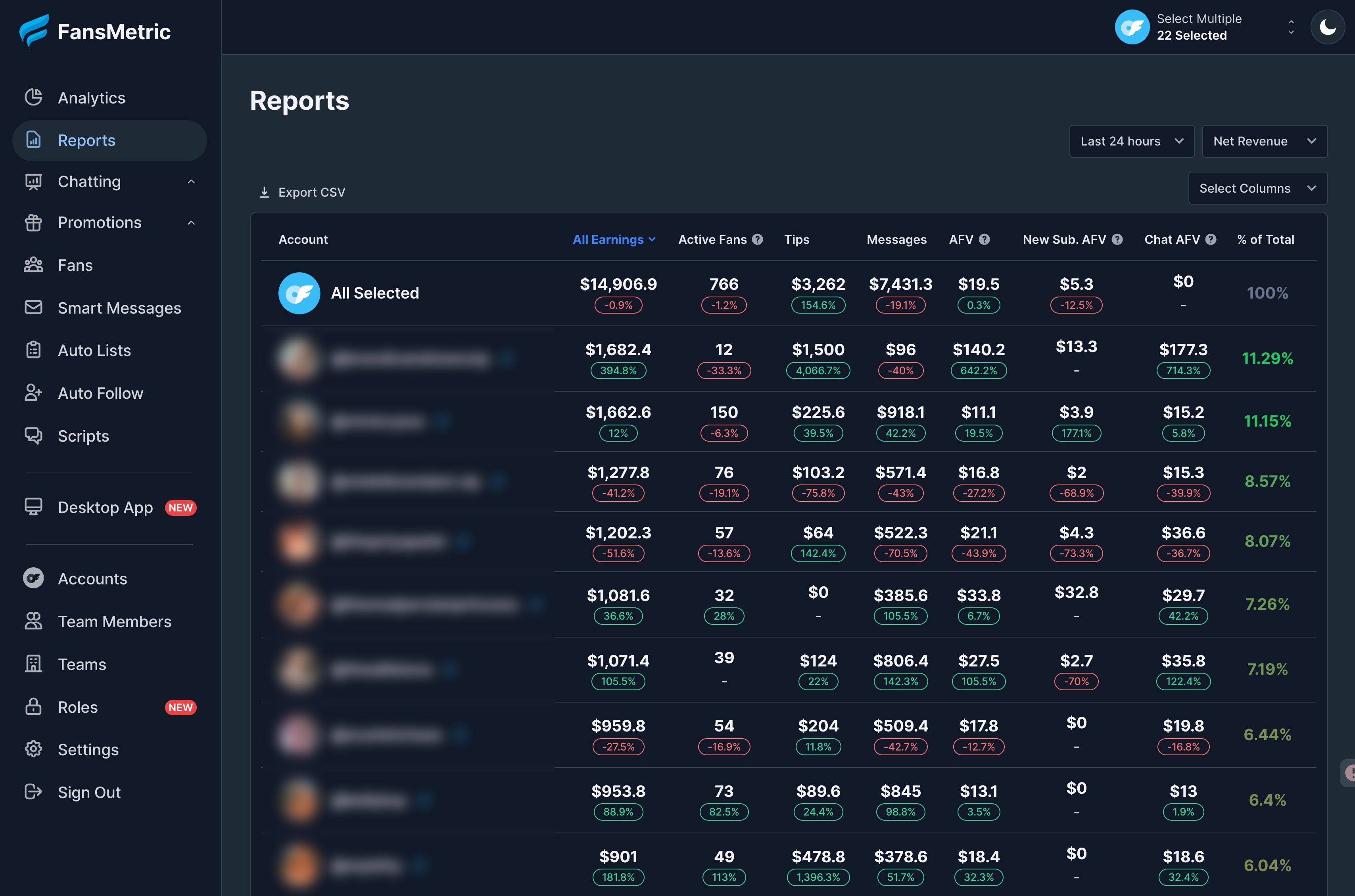
Task: Expand the Chatting sidebar section chevron
Action: click(192, 182)
